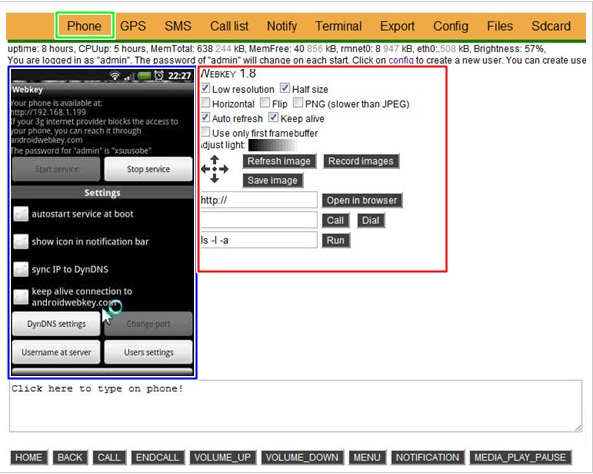593x474 pixels.
Task: Click the BACK key button
Action: tap(70, 457)
